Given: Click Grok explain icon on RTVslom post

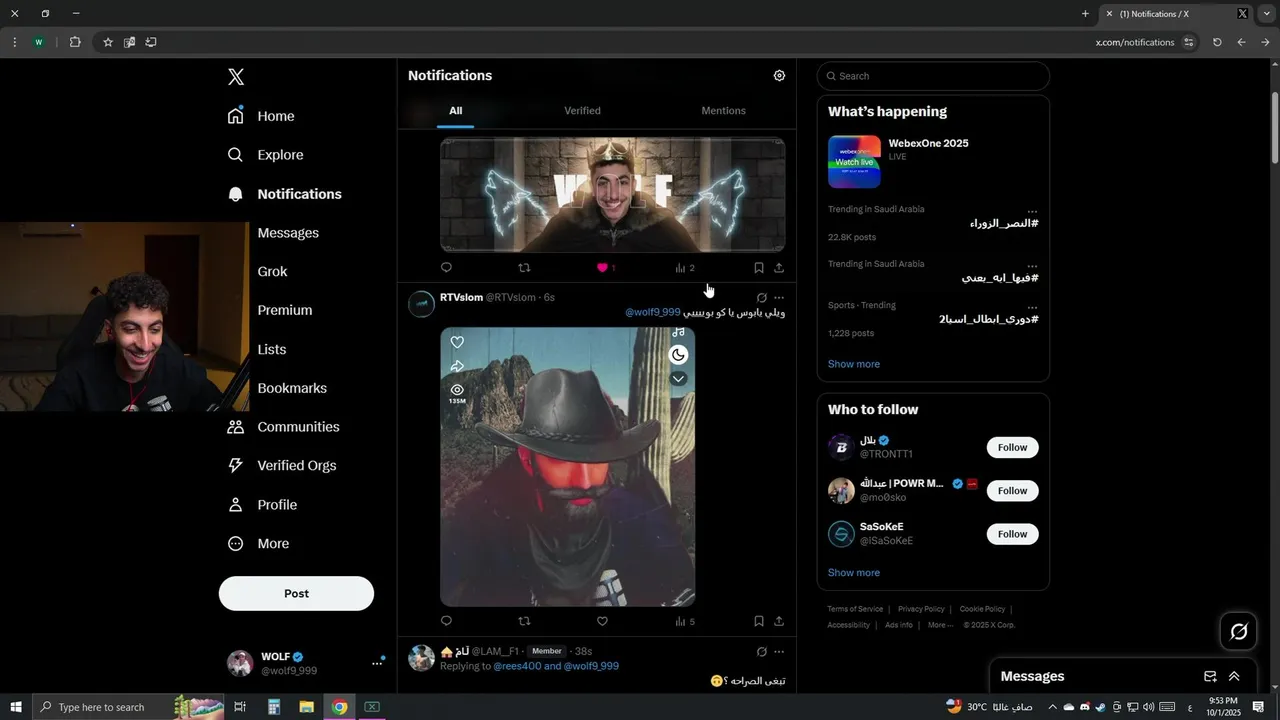Looking at the screenshot, I should tap(762, 297).
